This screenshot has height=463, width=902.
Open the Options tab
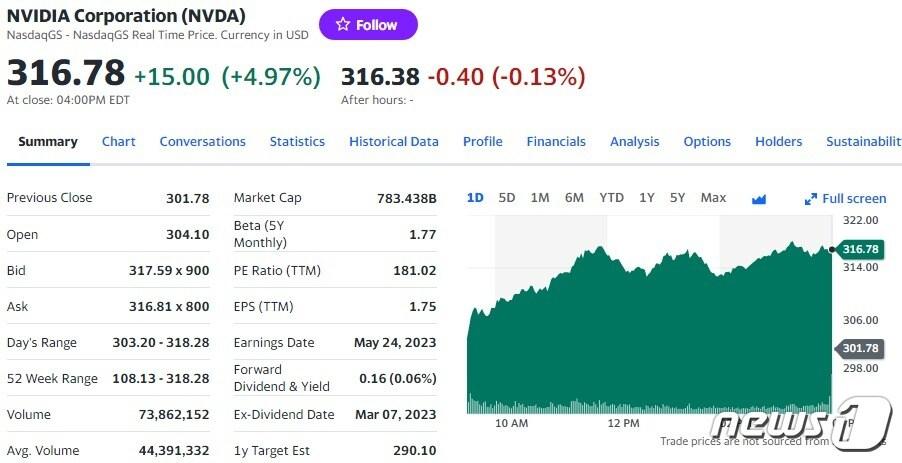[707, 142]
